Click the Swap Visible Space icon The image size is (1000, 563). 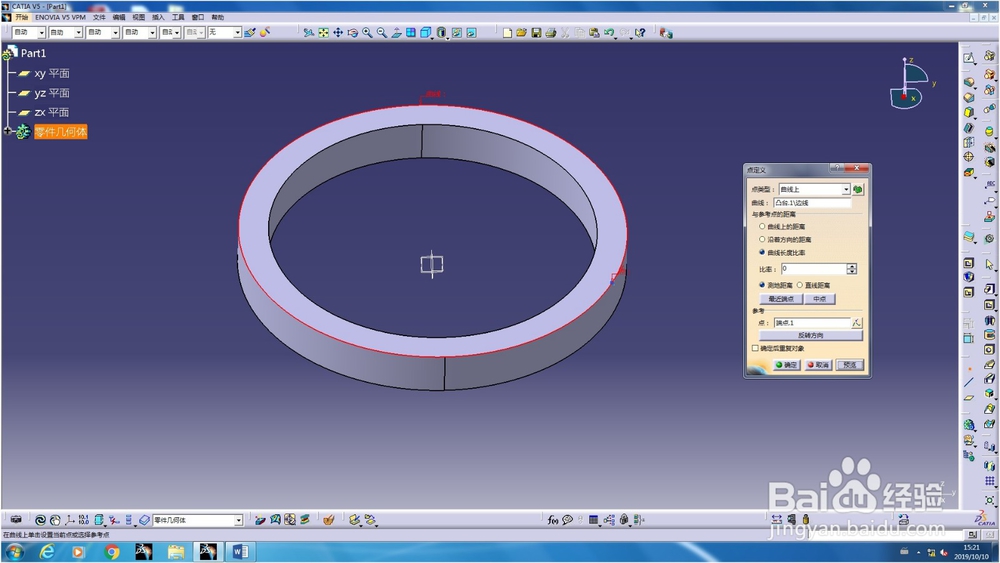(x=471, y=33)
